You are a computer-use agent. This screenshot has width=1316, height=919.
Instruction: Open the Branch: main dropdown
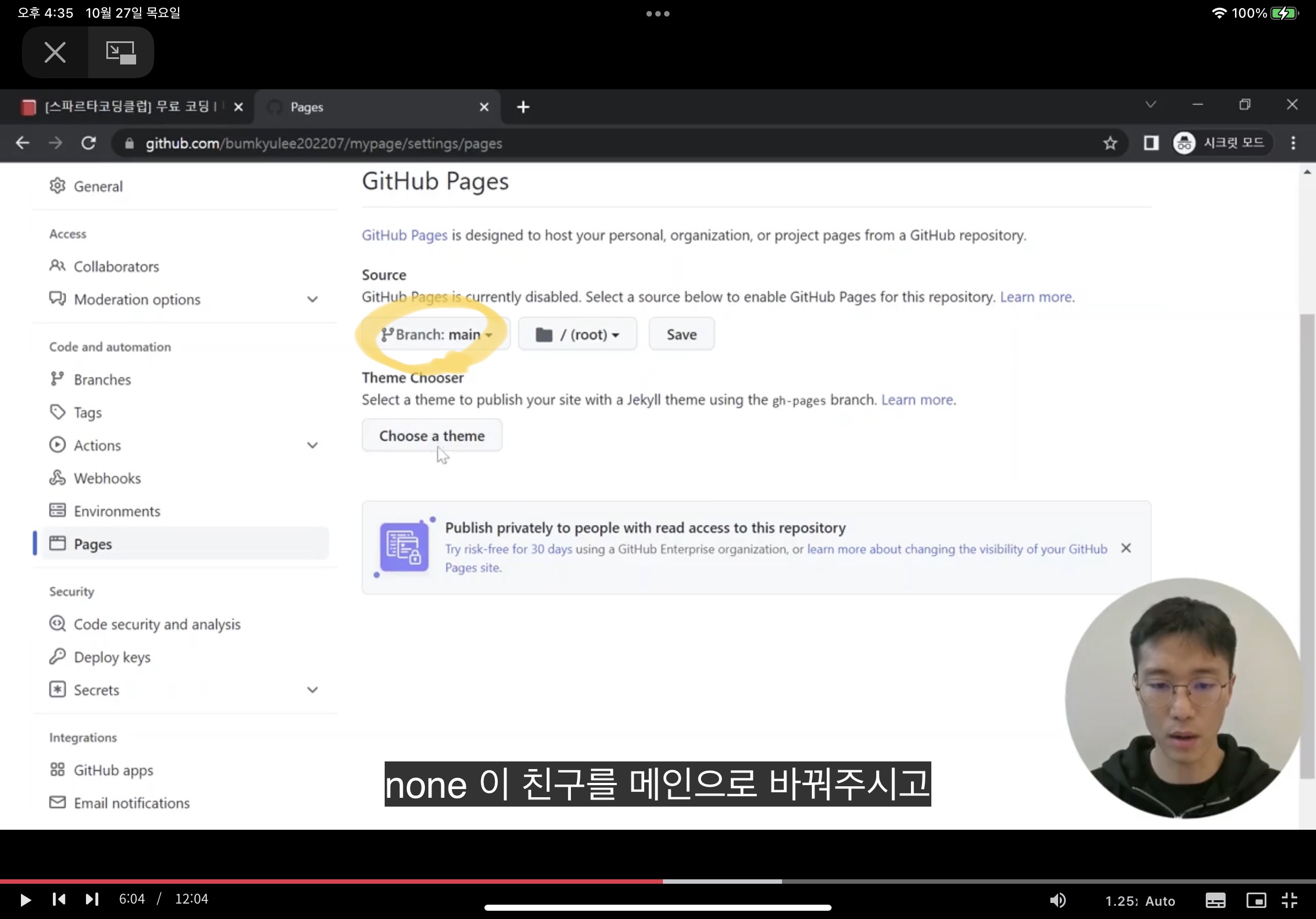[x=437, y=334]
